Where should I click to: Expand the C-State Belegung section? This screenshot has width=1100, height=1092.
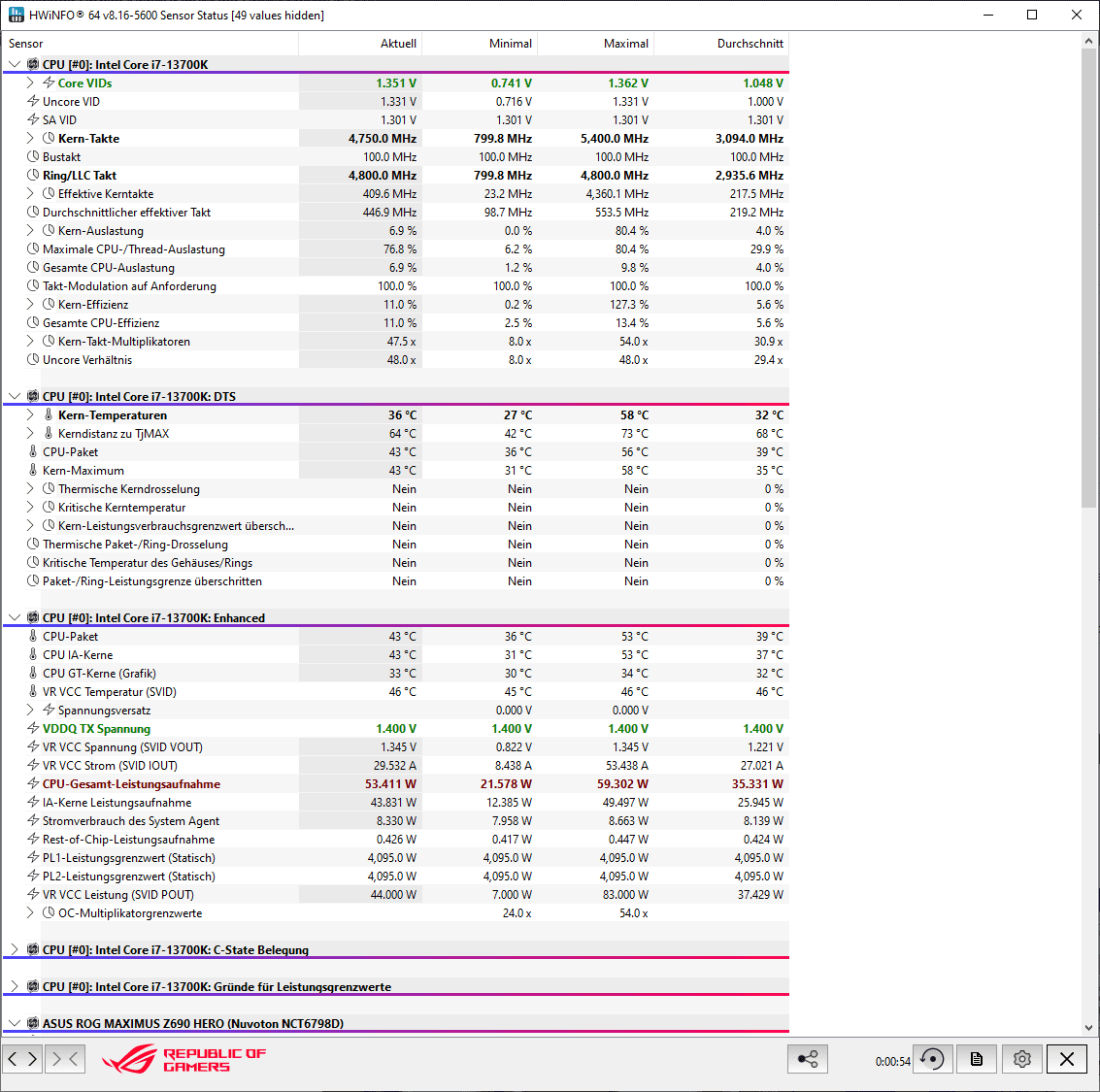[14, 949]
